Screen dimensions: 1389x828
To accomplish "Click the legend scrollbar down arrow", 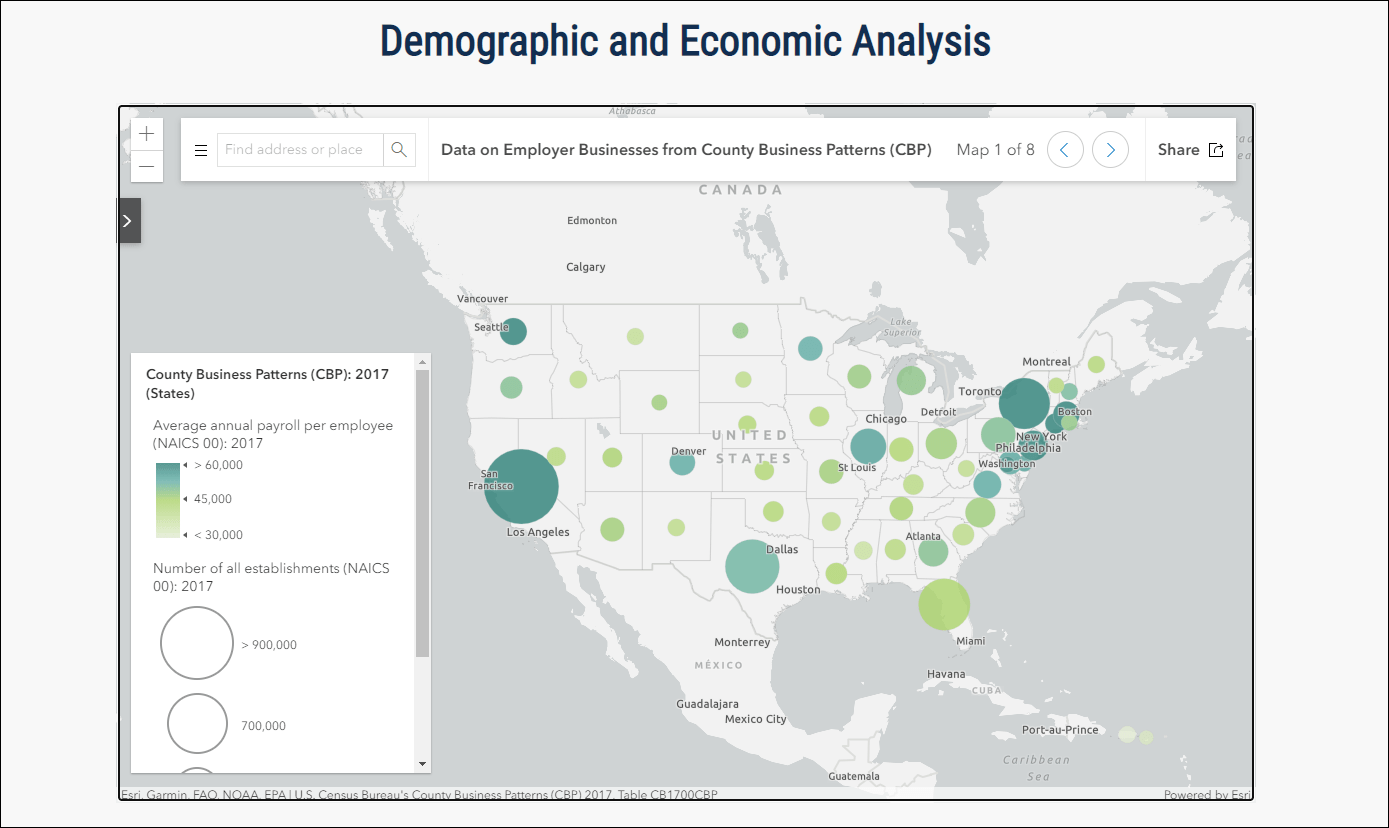I will (x=423, y=764).
